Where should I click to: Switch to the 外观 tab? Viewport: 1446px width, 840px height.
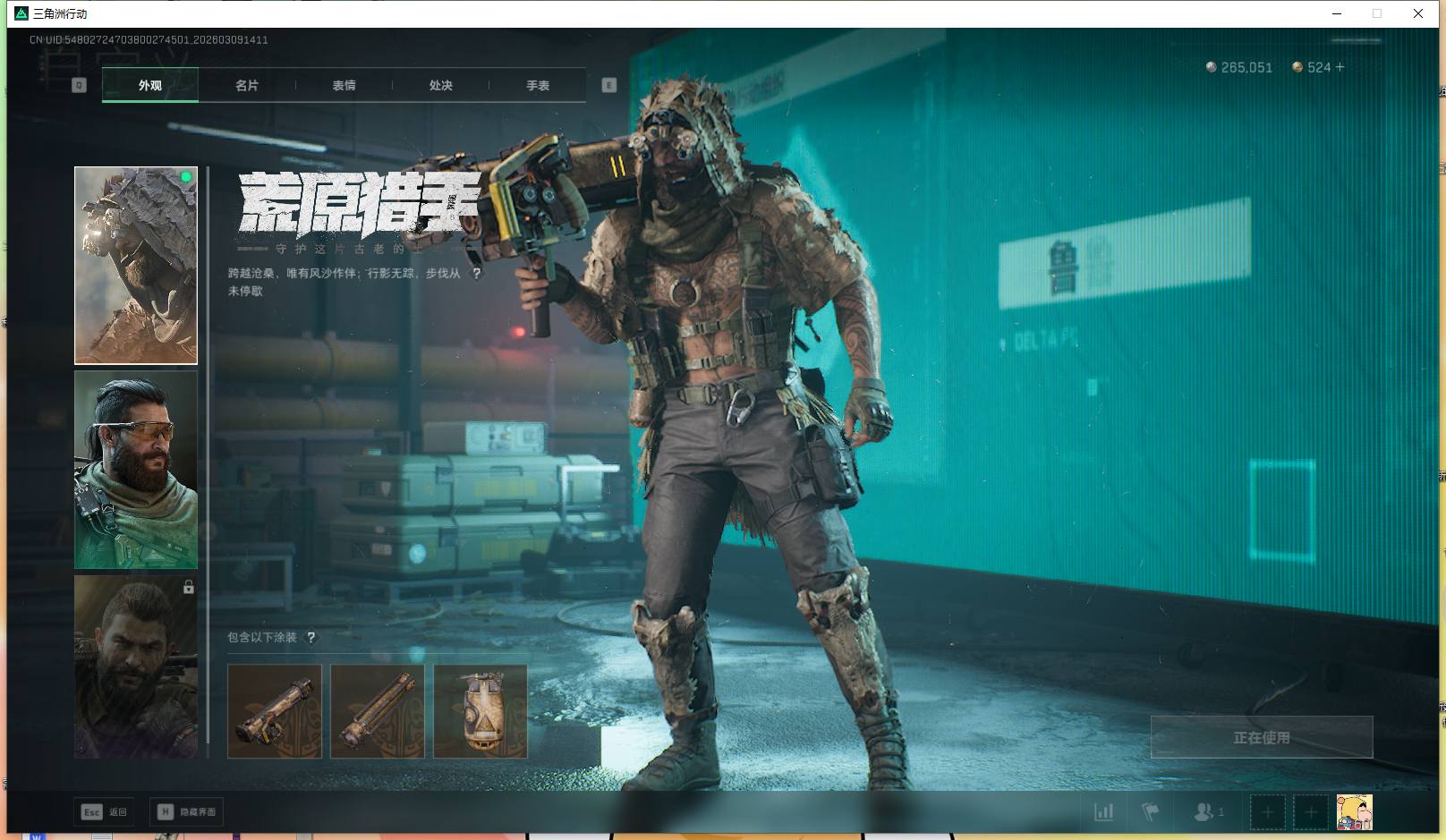click(x=150, y=85)
